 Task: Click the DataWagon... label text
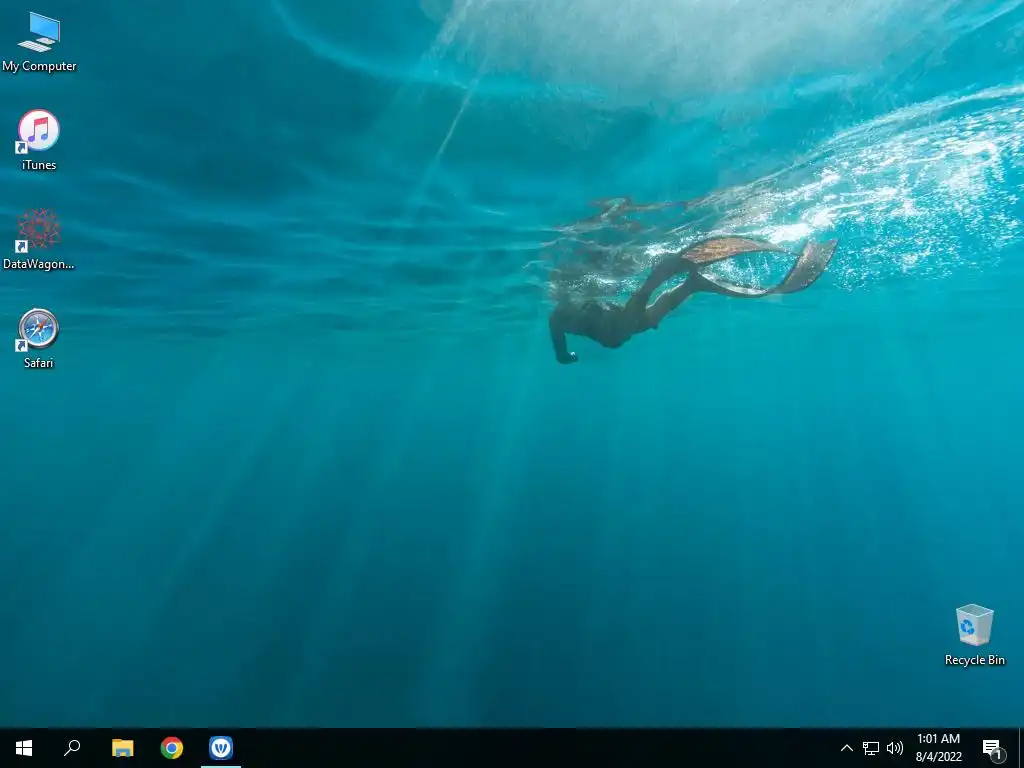pos(39,264)
